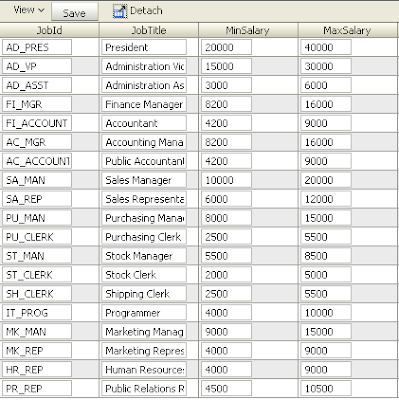Viewport: 399px width, 400px height.
Task: Select the AD_VP JobId field
Action: (37, 66)
